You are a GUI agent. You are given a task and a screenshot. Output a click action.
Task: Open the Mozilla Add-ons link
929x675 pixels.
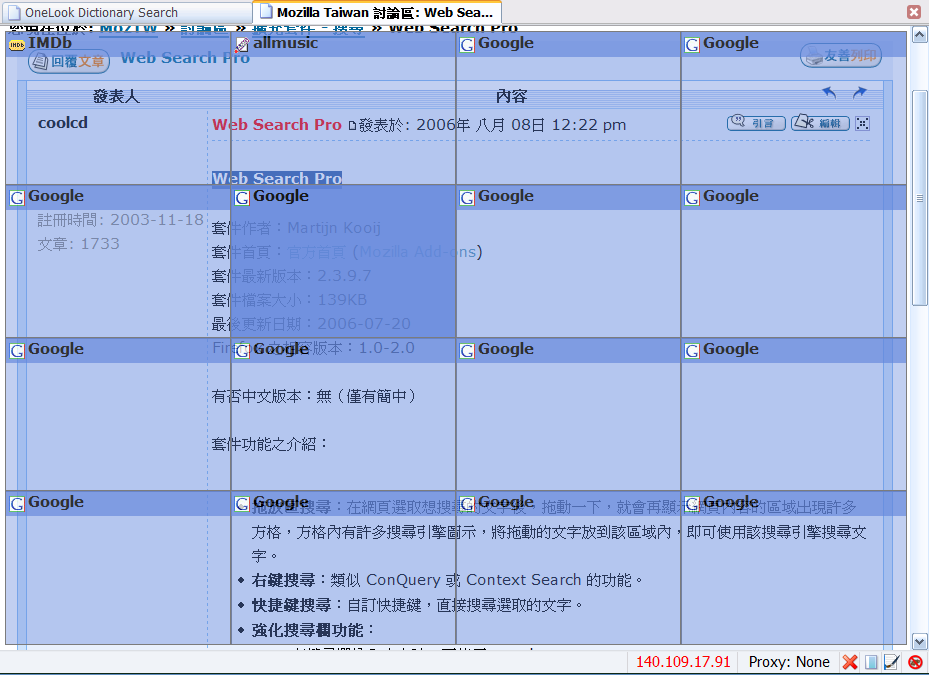pyautogui.click(x=418, y=252)
